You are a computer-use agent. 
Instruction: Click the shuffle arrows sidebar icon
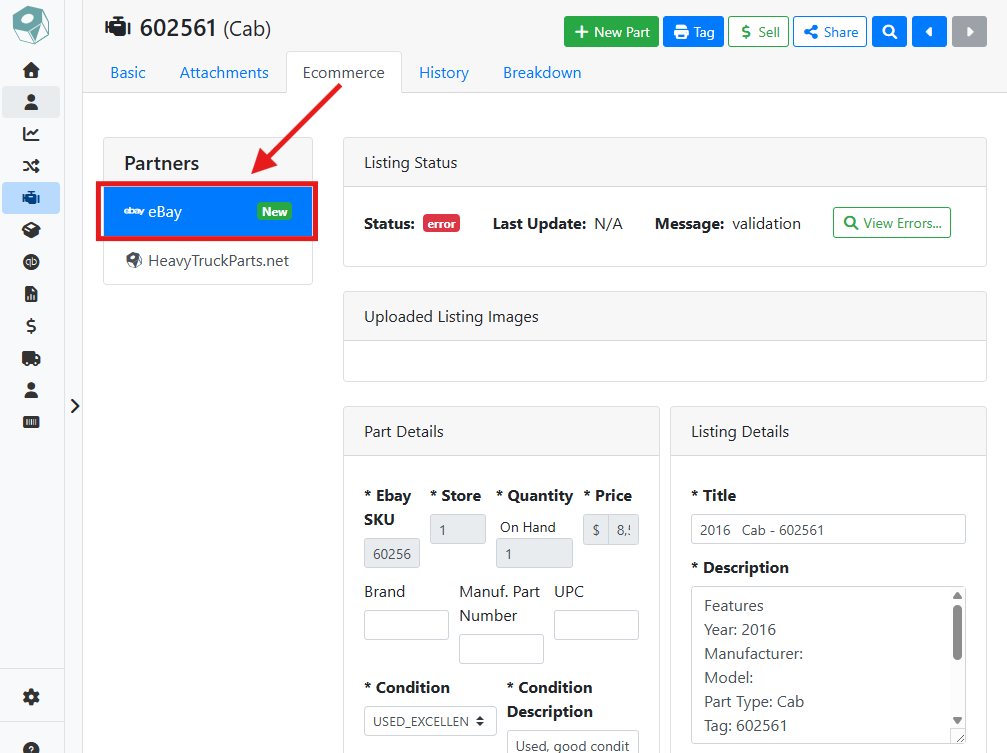coord(31,166)
